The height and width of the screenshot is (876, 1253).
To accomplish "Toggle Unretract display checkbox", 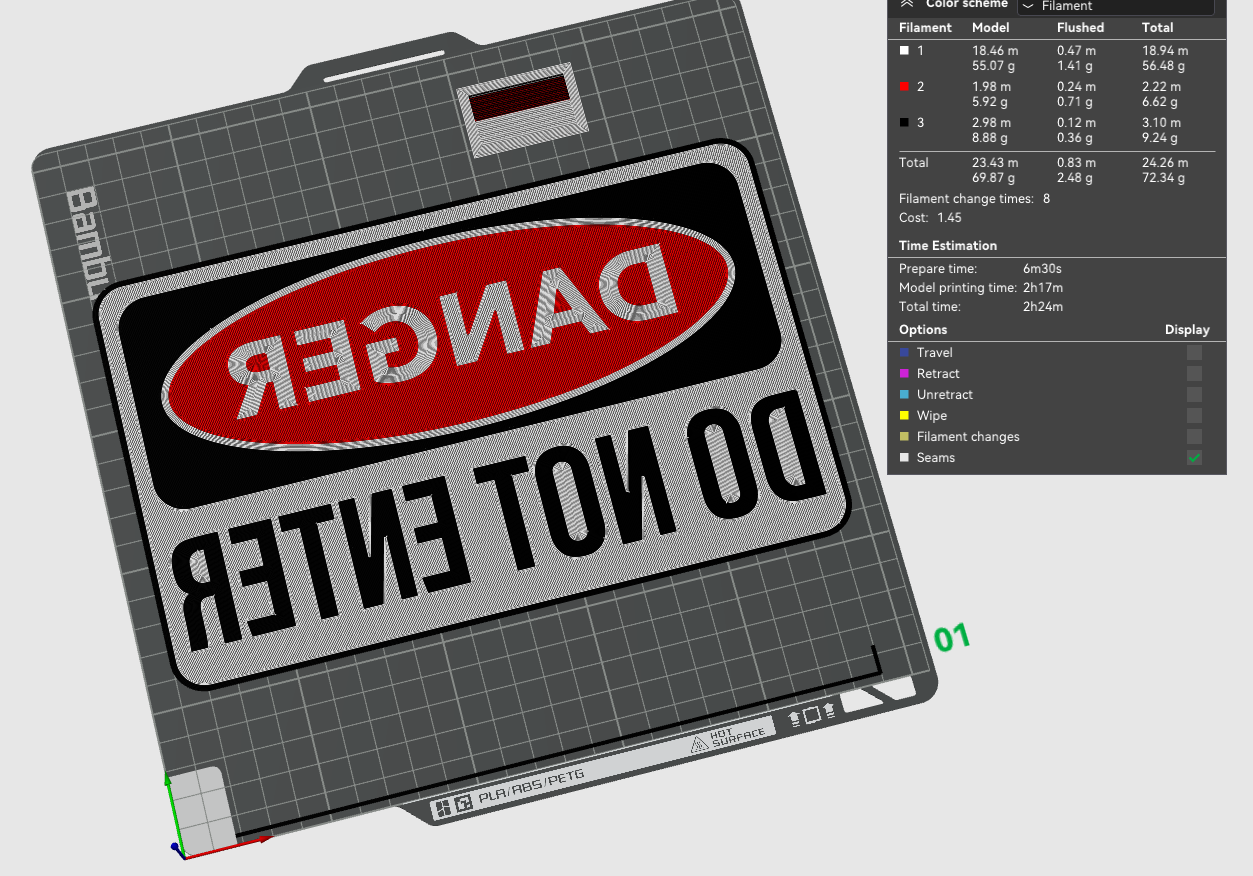I will pyautogui.click(x=1194, y=395).
